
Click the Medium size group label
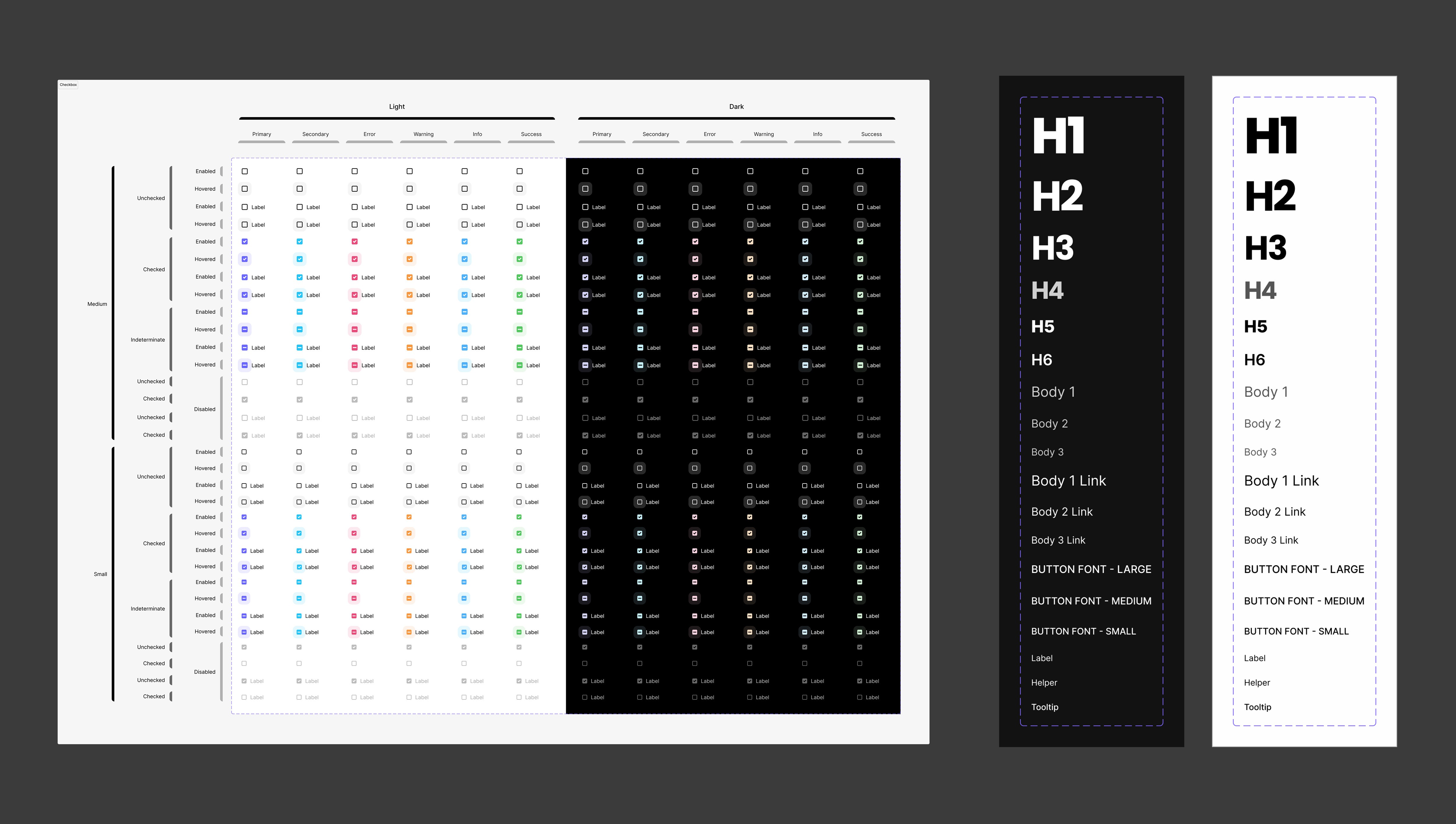click(97, 304)
